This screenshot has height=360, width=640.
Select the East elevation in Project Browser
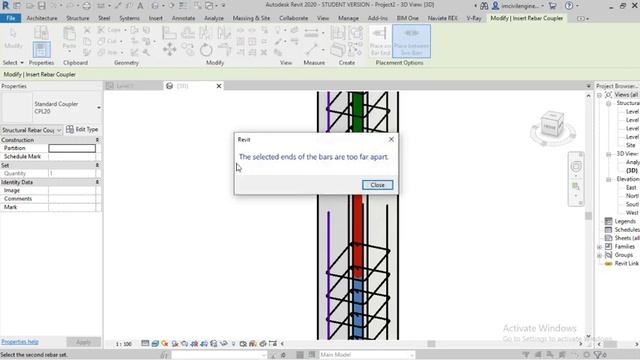(631, 187)
